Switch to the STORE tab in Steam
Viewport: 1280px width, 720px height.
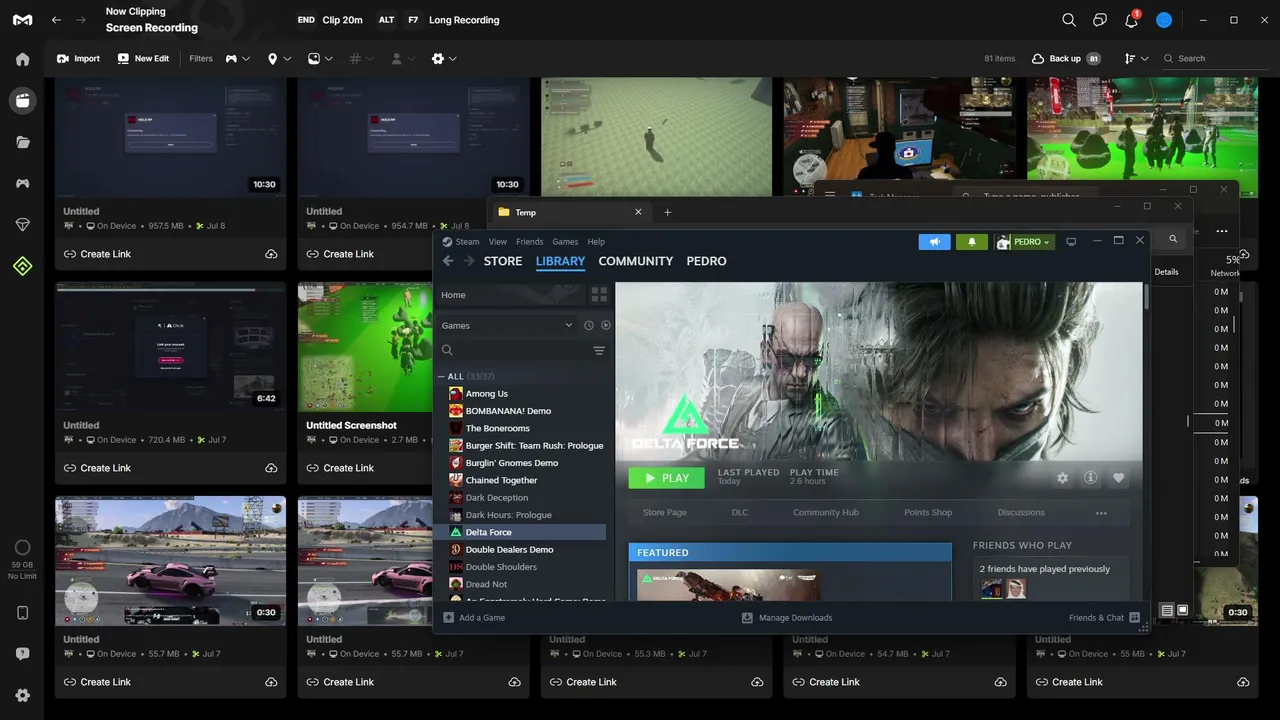click(503, 261)
